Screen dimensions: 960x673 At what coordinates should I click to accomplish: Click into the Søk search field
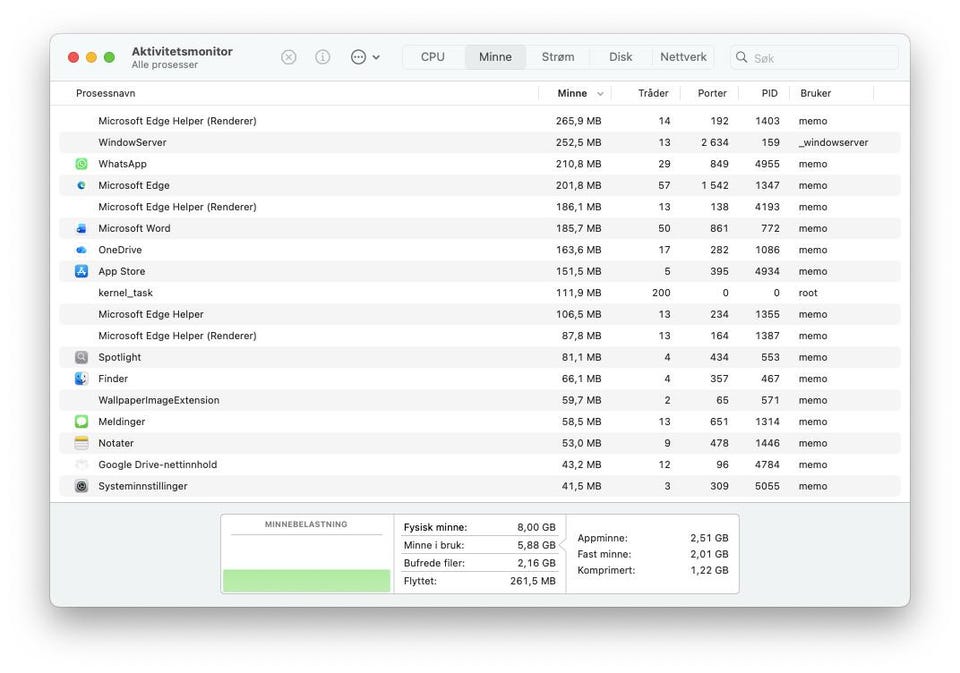pos(814,58)
